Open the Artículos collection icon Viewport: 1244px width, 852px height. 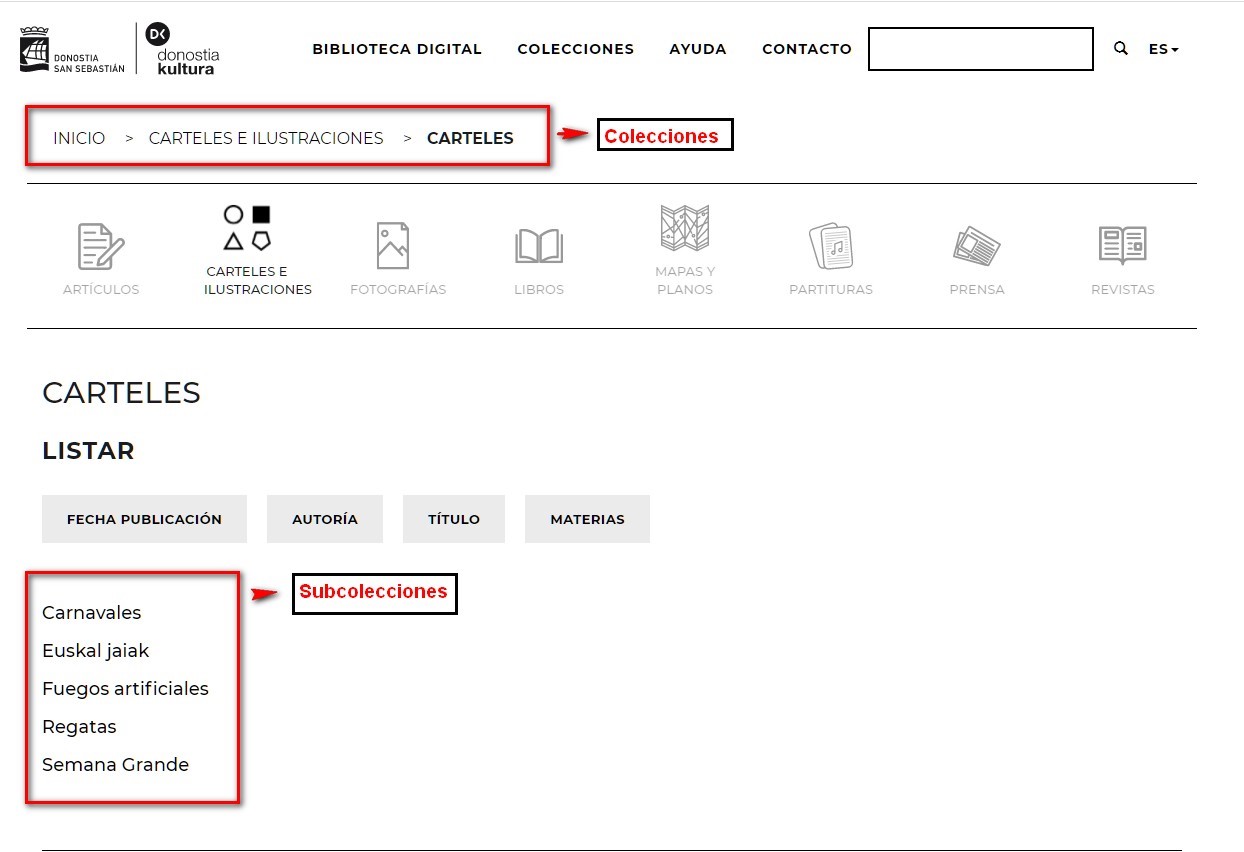101,246
